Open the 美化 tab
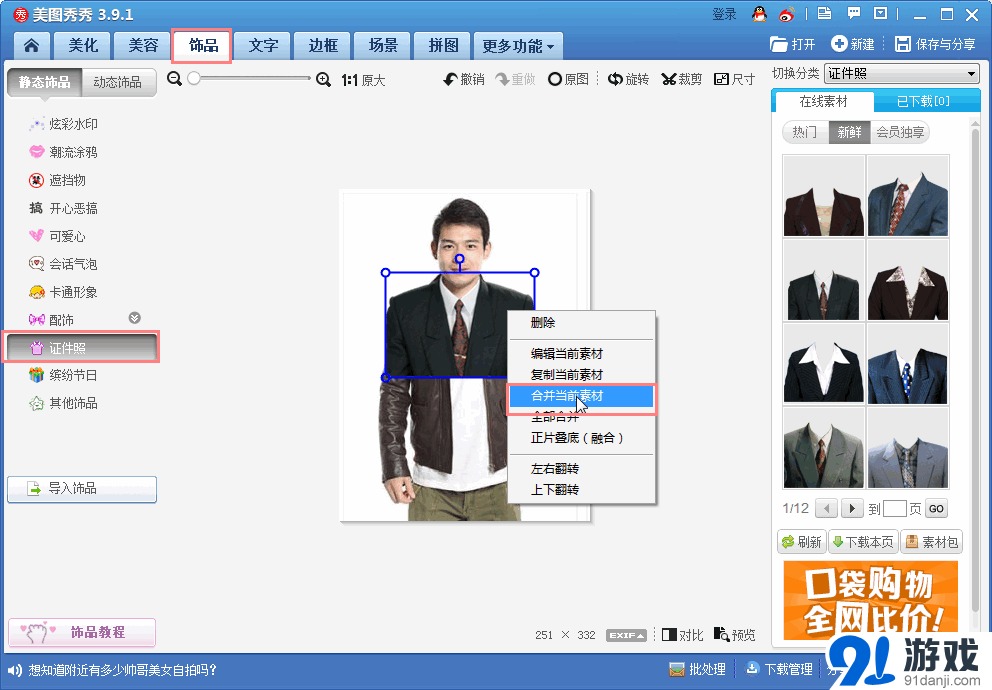 83,46
